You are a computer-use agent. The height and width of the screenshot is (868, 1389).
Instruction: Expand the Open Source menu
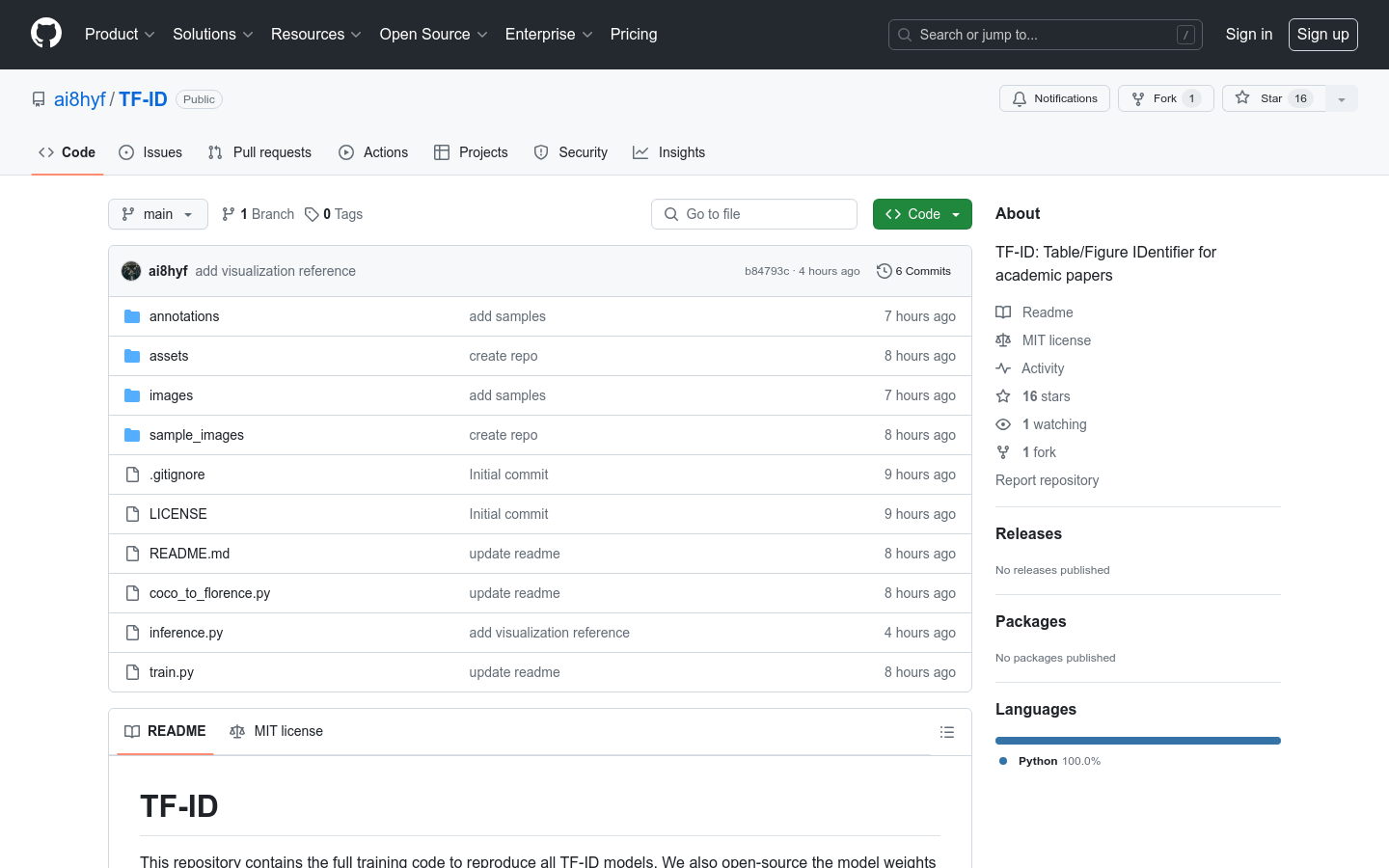(434, 35)
